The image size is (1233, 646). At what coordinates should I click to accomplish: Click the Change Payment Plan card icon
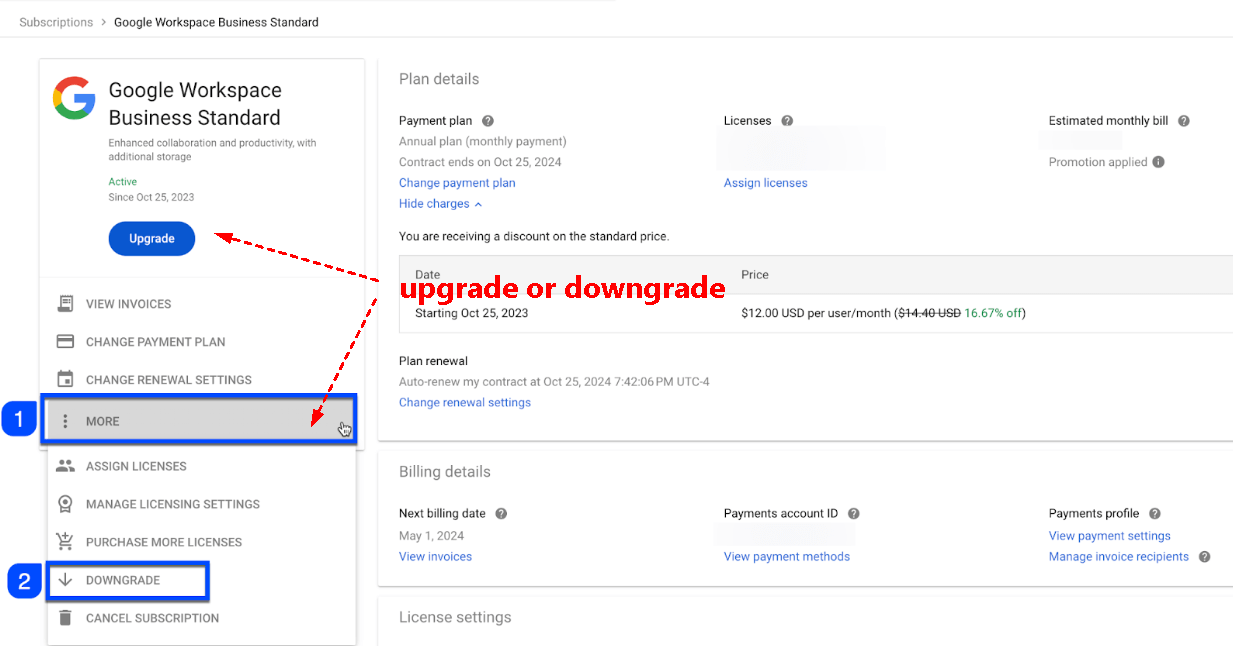click(65, 342)
